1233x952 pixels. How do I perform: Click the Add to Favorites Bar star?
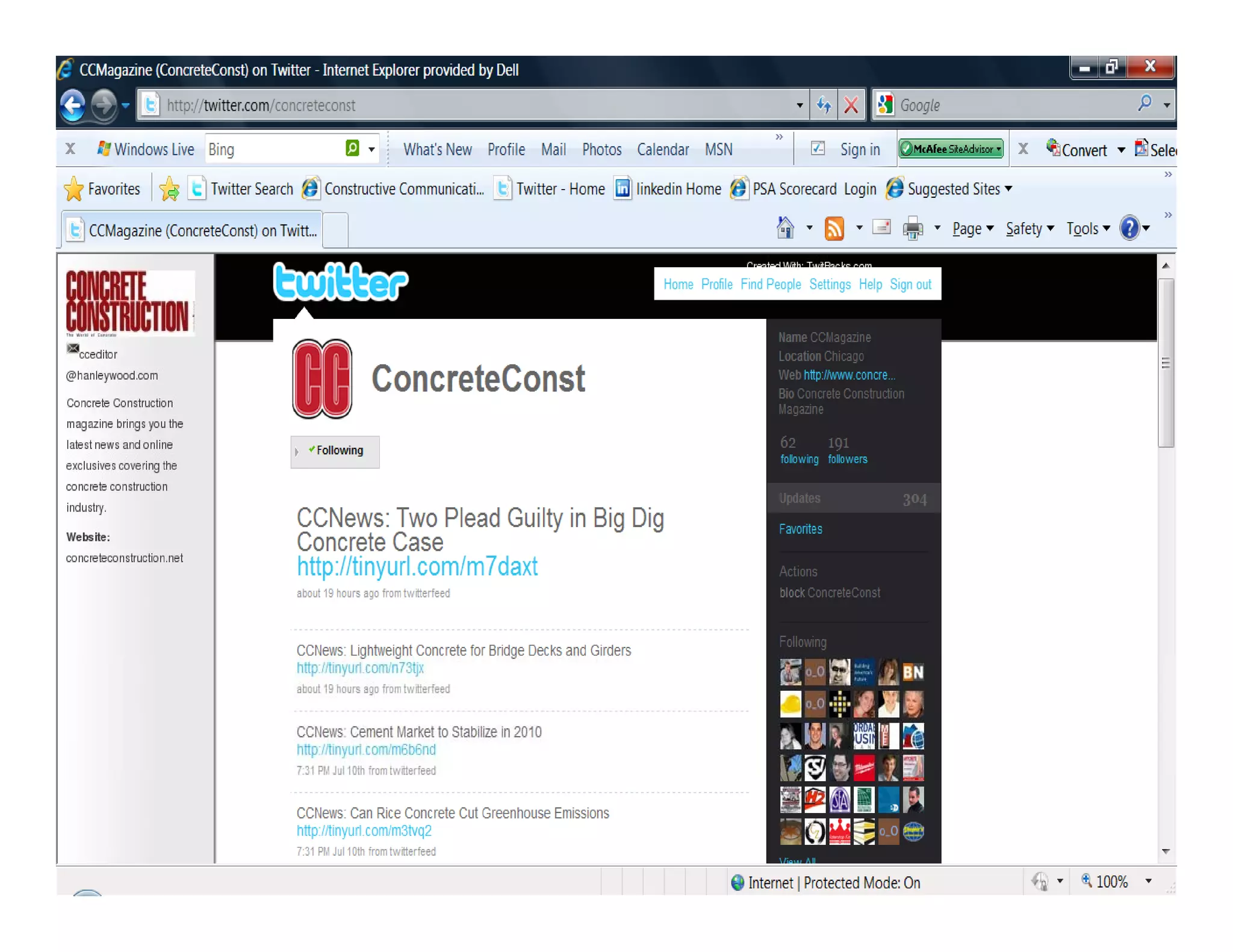point(170,189)
